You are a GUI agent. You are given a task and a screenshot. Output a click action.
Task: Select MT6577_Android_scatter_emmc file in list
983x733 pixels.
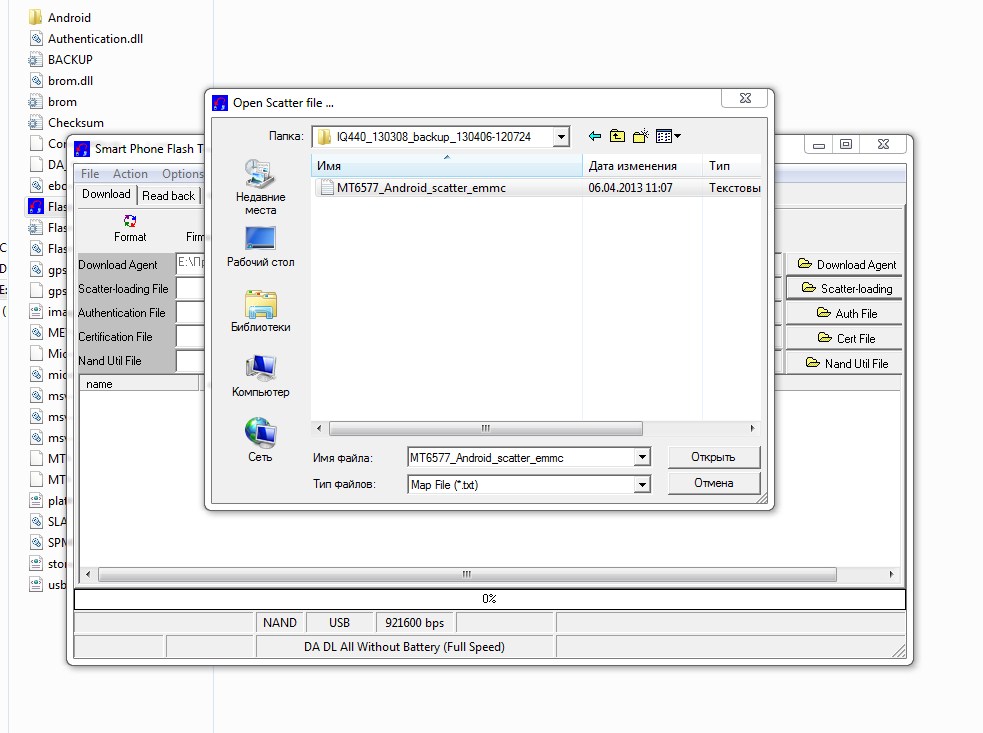[450, 187]
